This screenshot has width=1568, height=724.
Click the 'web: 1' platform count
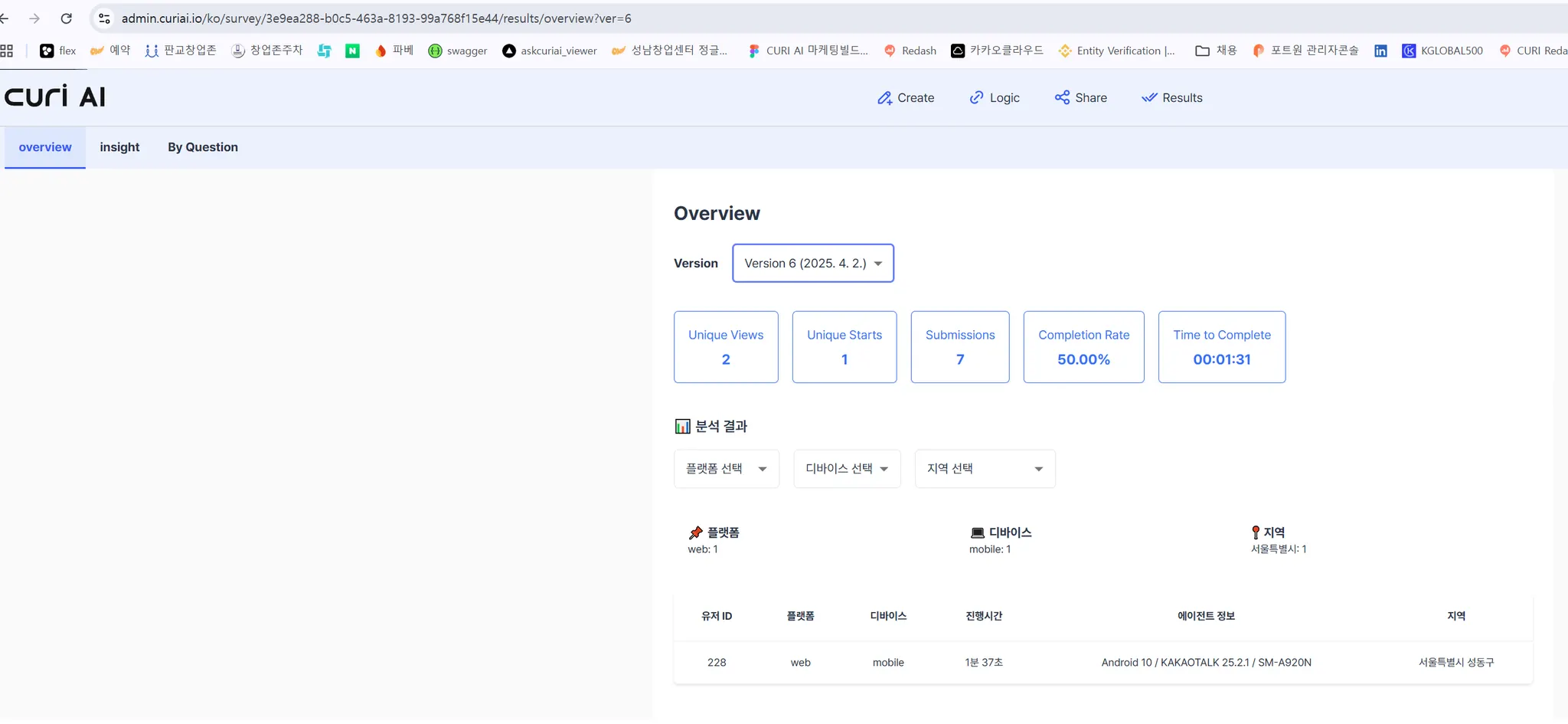(x=703, y=549)
